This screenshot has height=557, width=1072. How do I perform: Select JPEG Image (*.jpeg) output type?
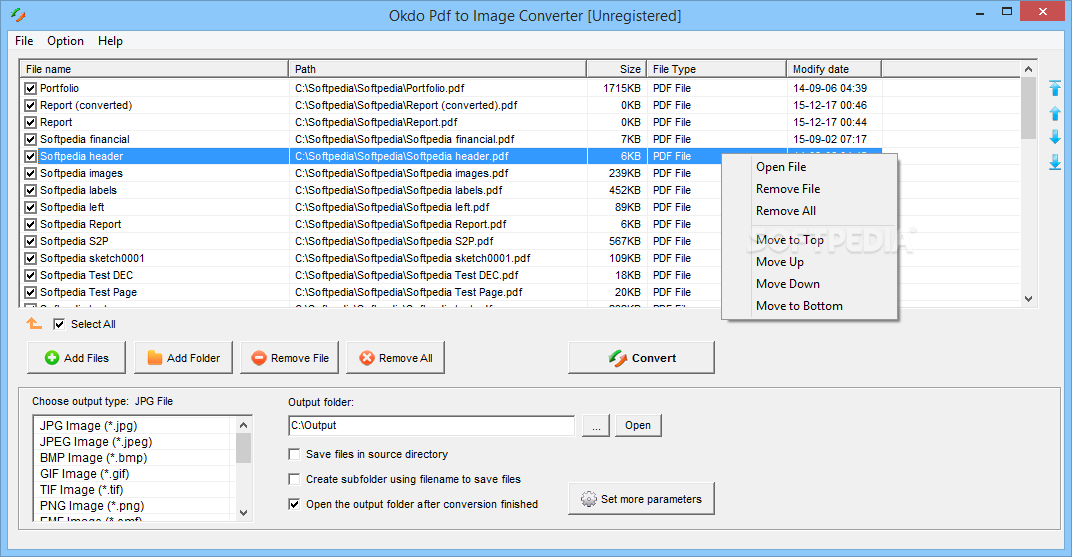[x=135, y=441]
